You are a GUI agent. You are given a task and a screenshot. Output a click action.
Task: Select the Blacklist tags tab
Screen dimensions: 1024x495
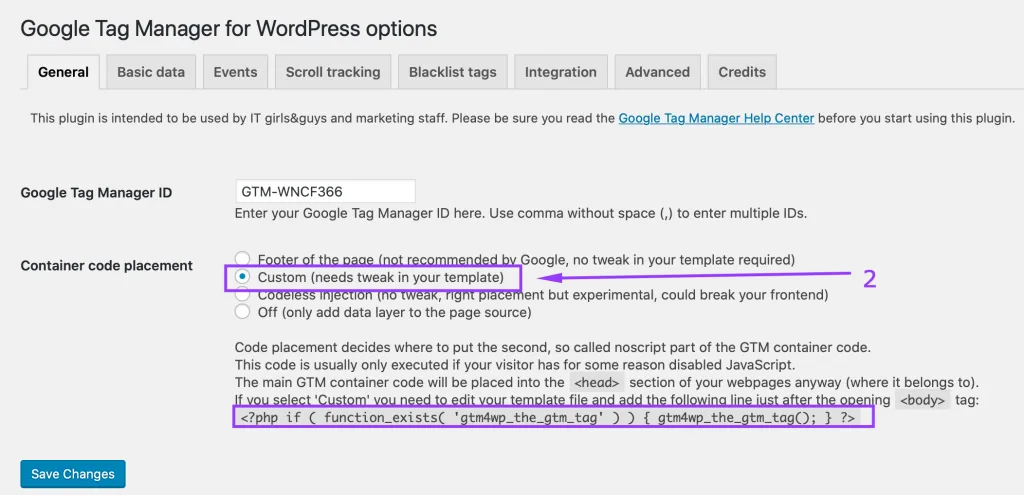pyautogui.click(x=453, y=72)
